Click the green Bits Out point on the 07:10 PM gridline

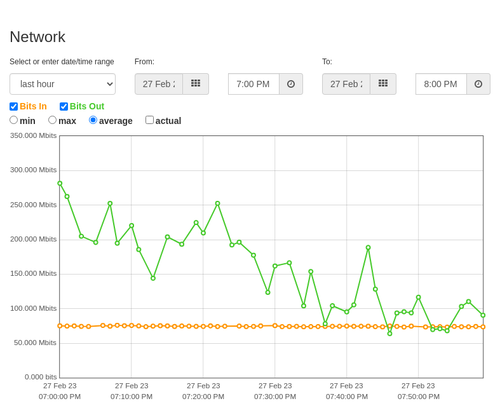click(x=132, y=226)
